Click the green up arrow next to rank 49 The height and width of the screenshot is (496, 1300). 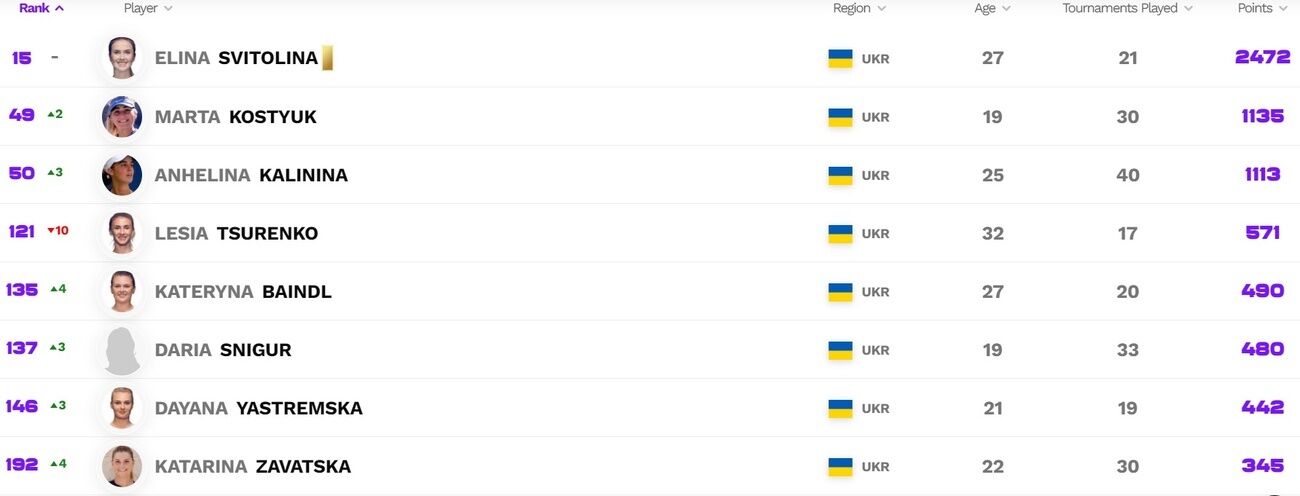tap(50, 115)
